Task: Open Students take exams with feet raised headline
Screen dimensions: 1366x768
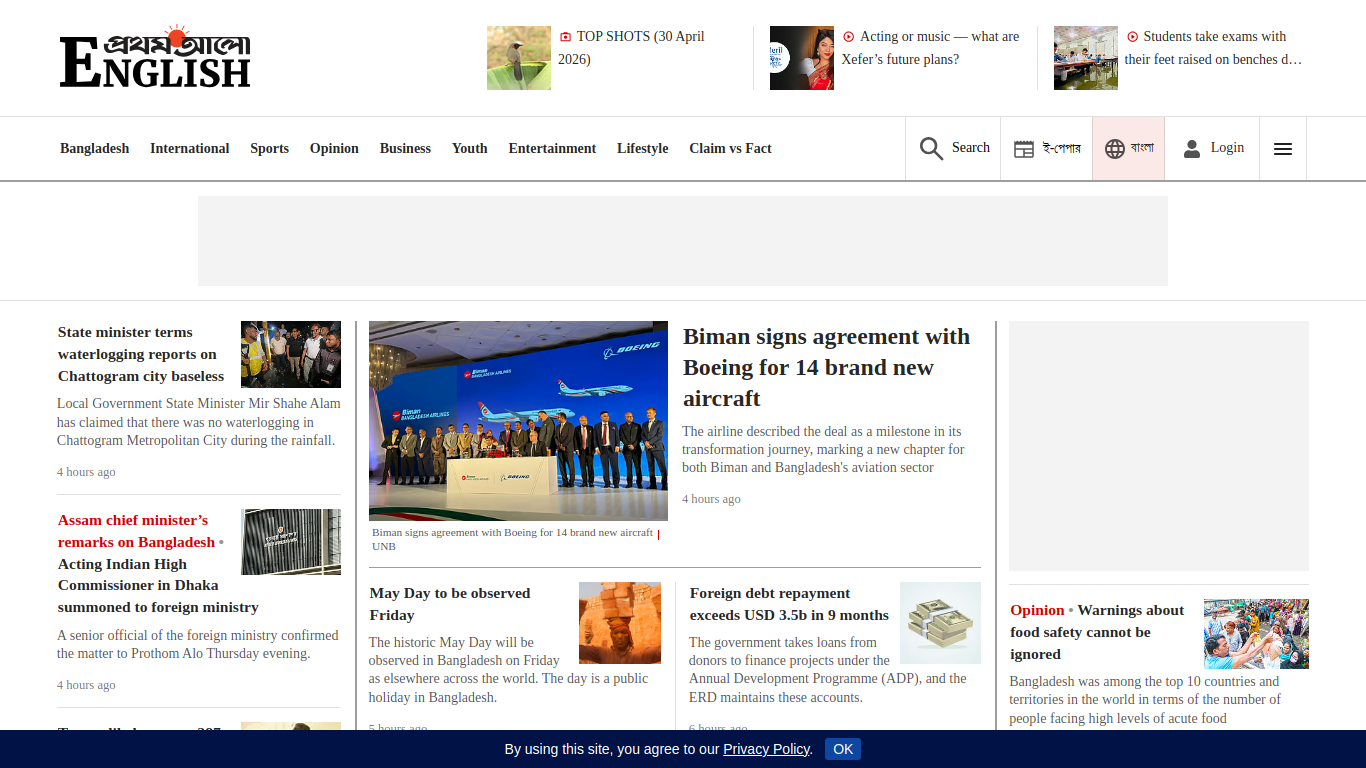Action: pos(1214,48)
